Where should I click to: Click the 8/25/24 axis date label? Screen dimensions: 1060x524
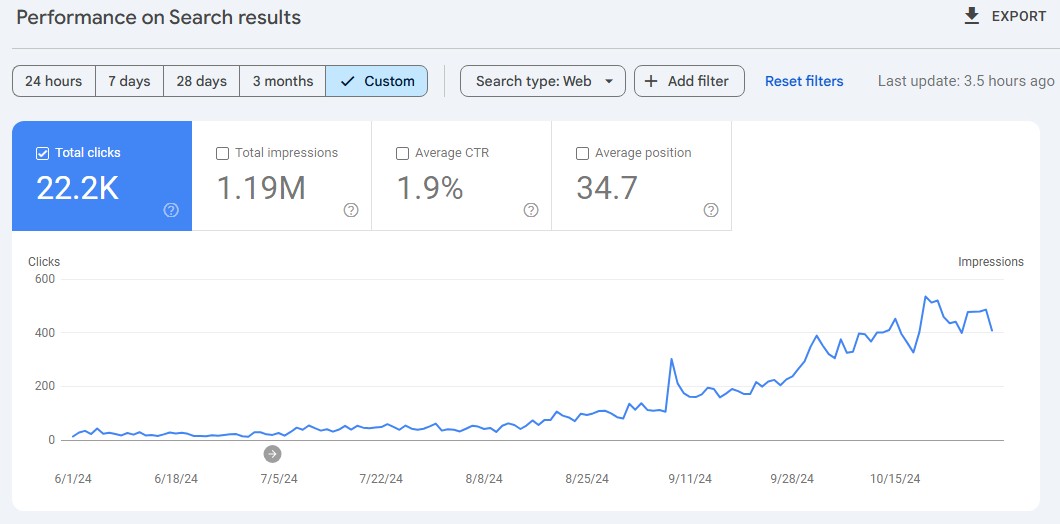pyautogui.click(x=587, y=479)
